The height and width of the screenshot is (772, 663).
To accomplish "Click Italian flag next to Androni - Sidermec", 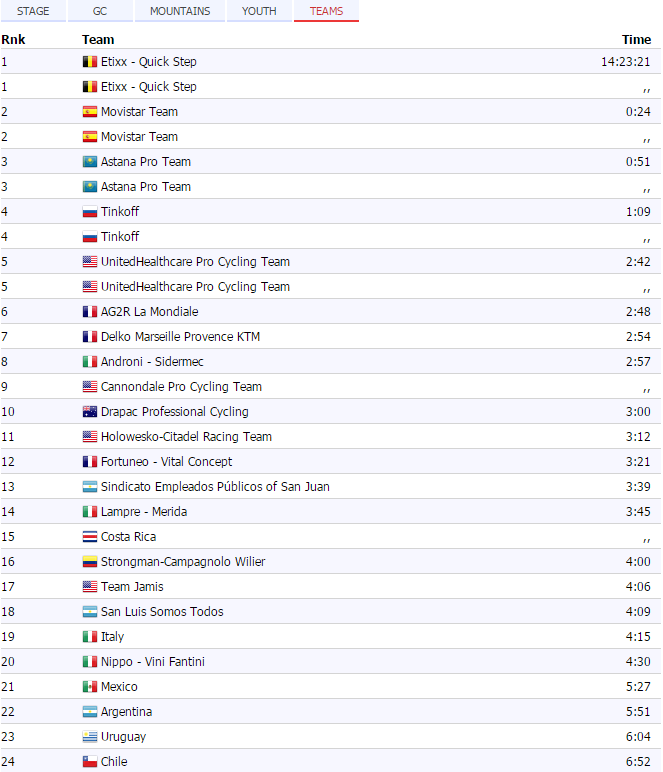I will pos(90,362).
